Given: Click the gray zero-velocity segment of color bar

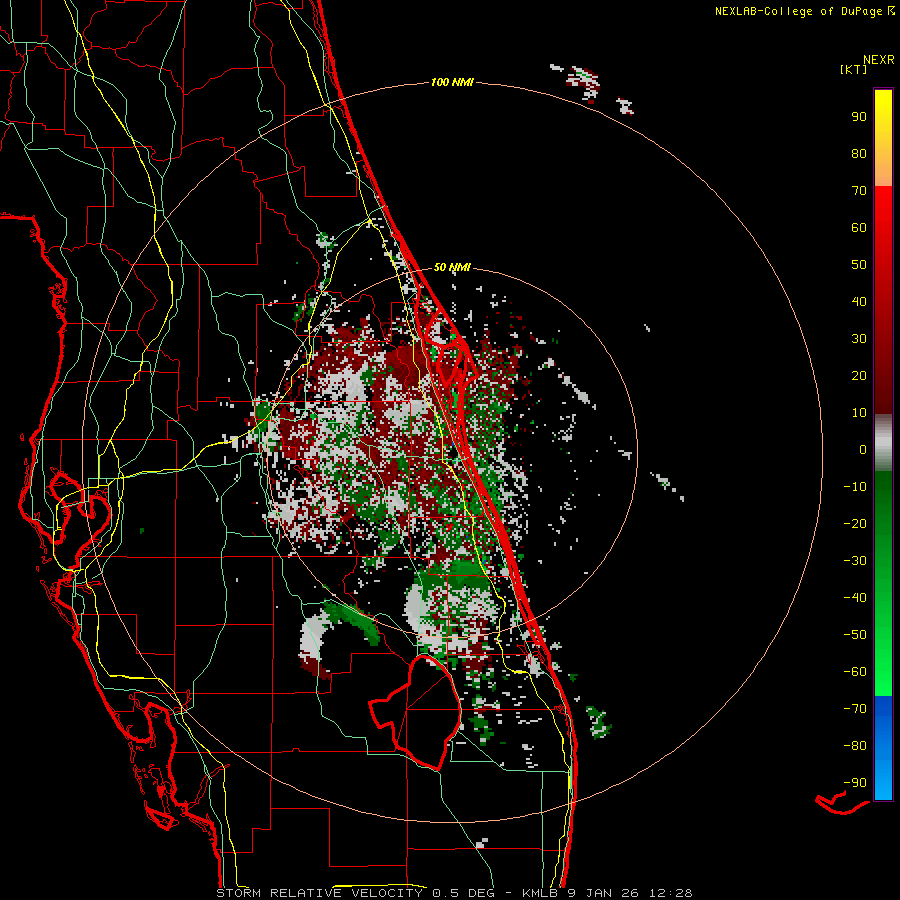Looking at the screenshot, I should 883,443.
